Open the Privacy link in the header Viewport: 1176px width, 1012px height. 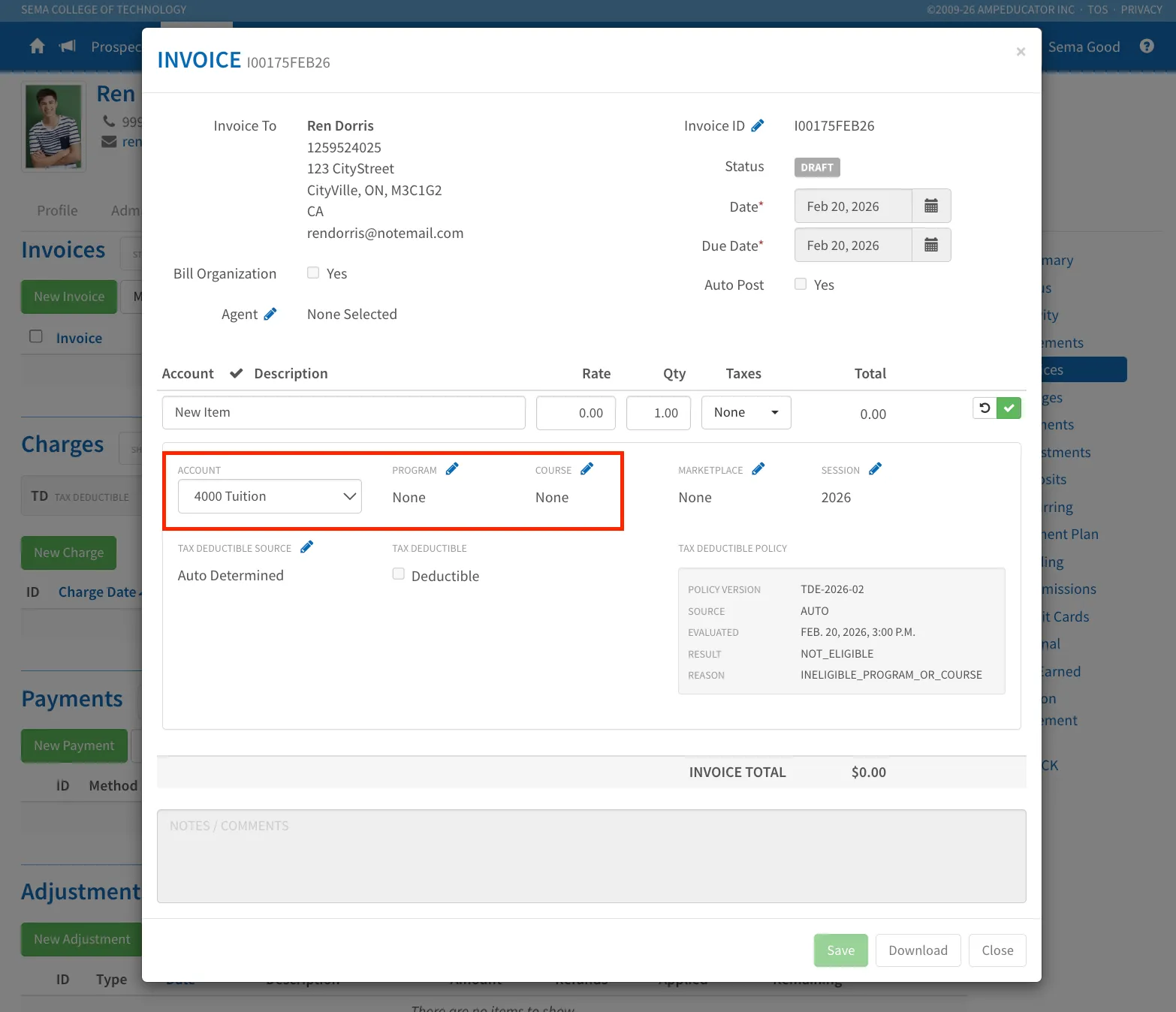click(1141, 10)
